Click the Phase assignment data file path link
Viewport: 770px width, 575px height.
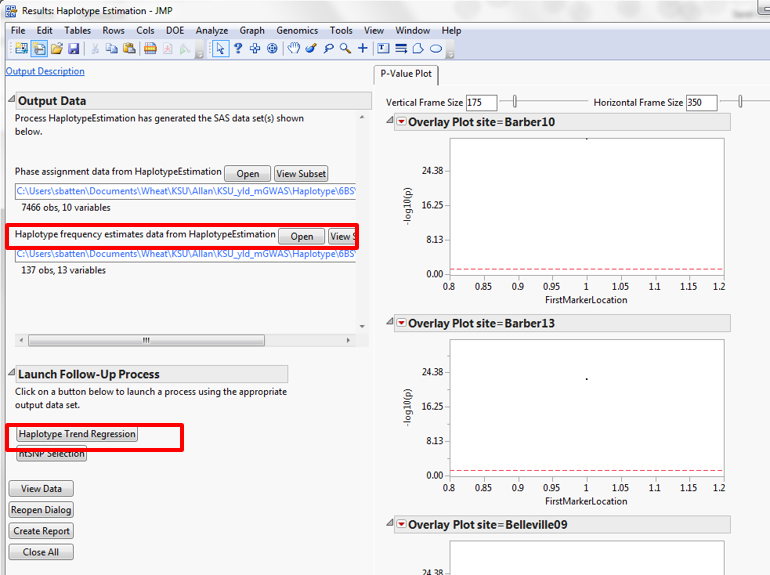[x=185, y=191]
